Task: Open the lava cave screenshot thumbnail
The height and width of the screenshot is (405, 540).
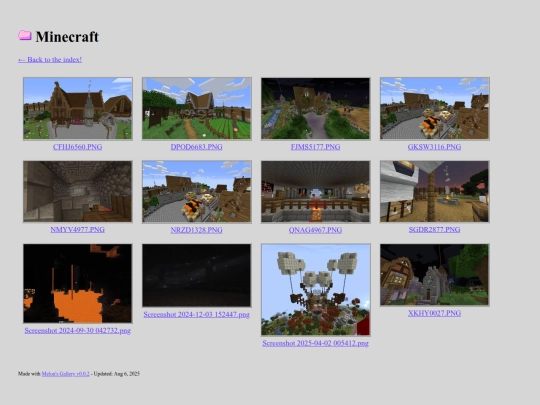Action: (78, 283)
